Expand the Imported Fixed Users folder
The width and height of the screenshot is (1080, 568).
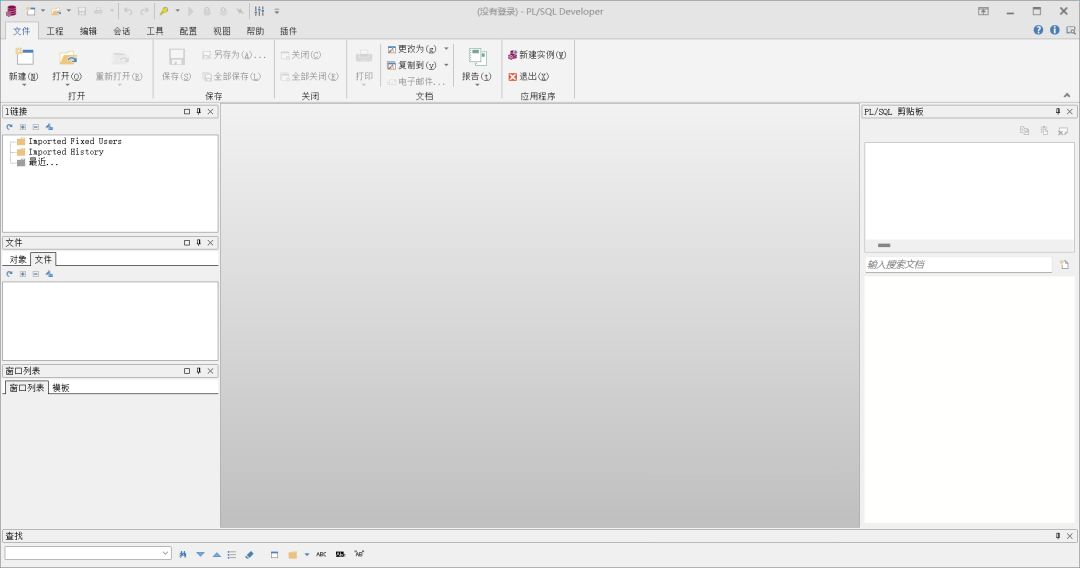[21, 141]
